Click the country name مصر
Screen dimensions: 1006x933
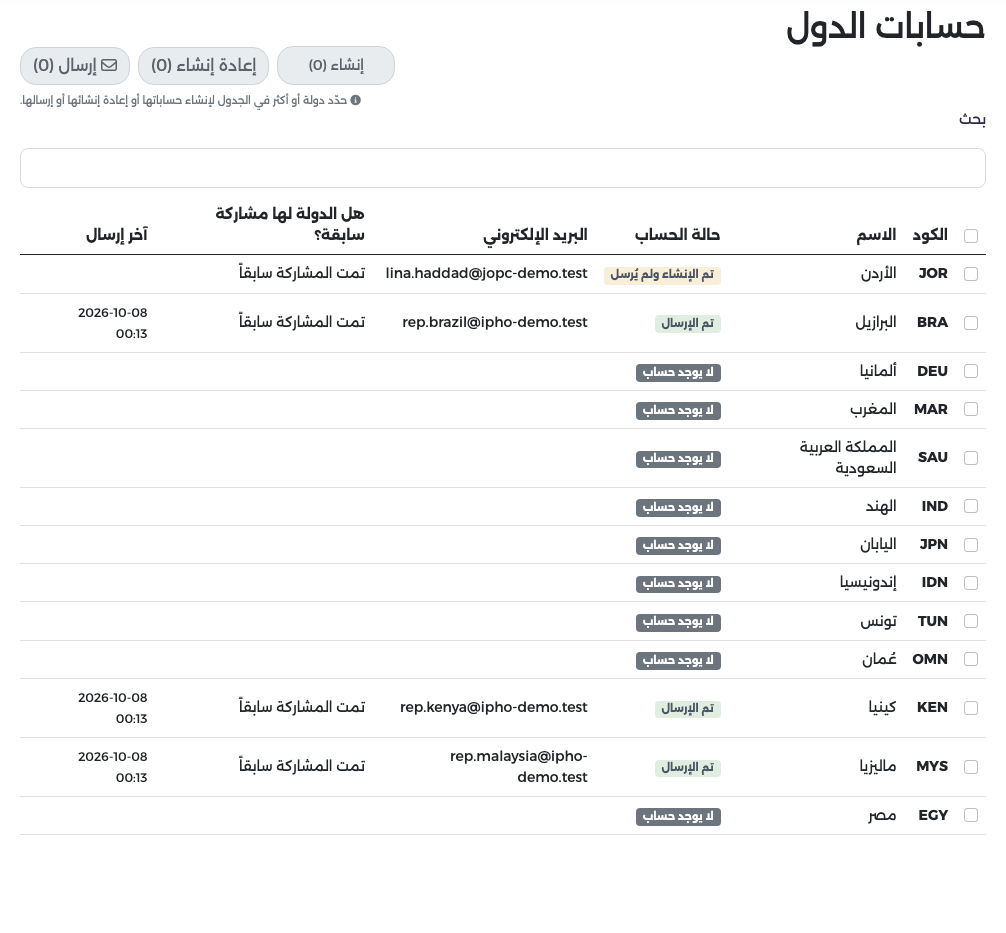(882, 815)
